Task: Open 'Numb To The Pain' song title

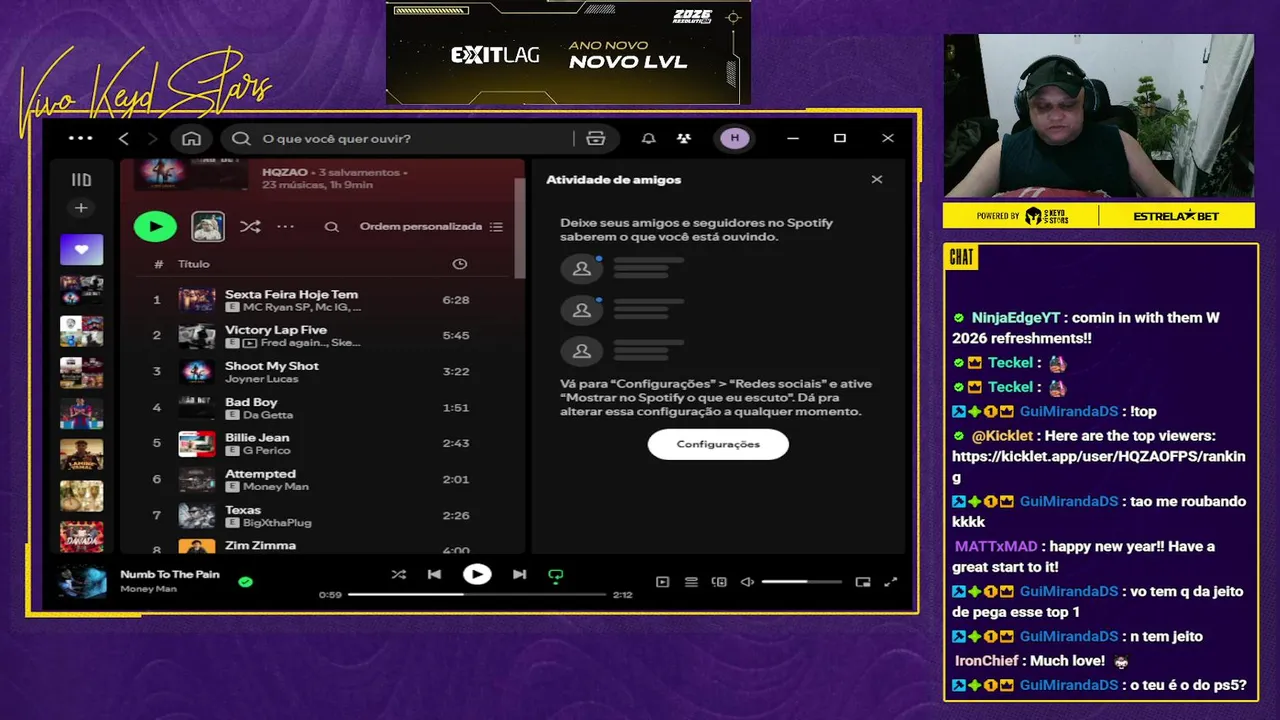Action: pyautogui.click(x=170, y=574)
